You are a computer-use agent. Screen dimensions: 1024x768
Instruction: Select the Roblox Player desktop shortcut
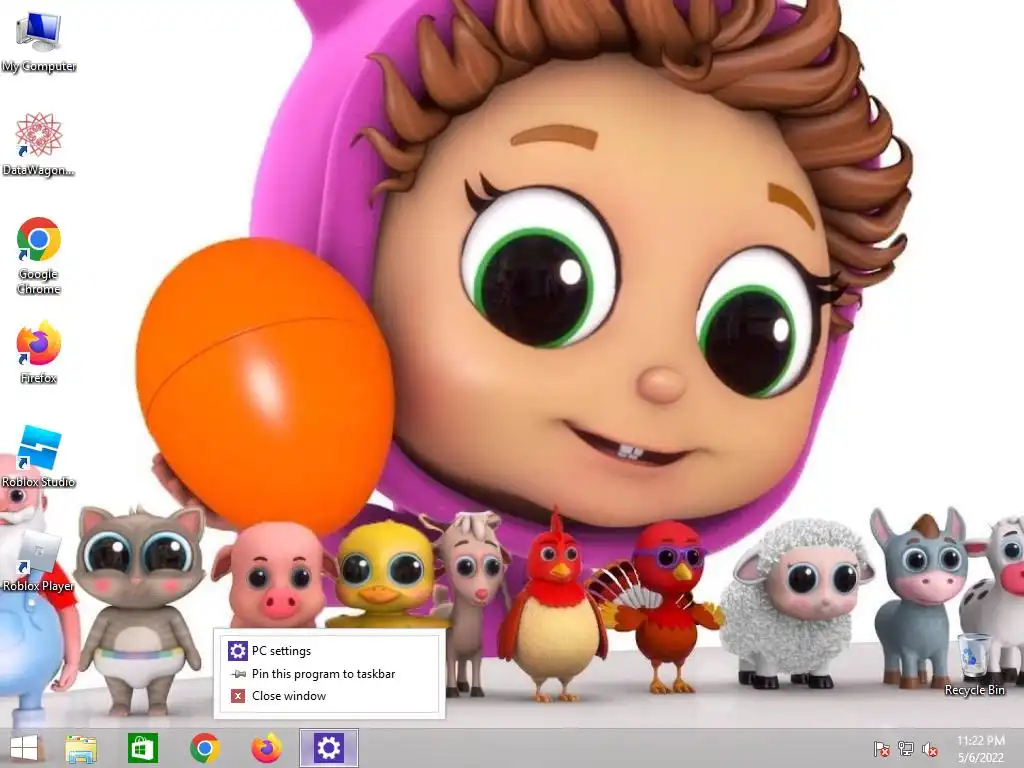click(x=39, y=562)
